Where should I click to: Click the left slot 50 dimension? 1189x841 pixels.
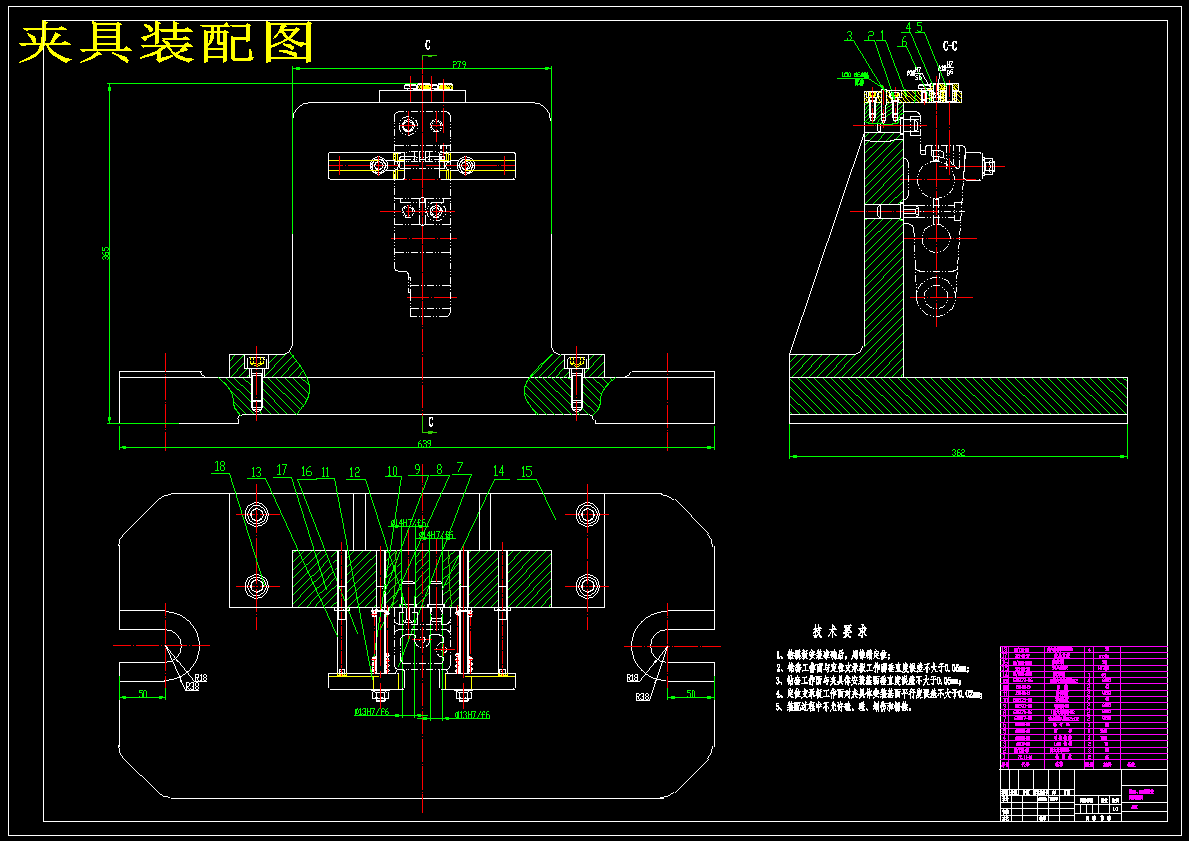pos(143,693)
